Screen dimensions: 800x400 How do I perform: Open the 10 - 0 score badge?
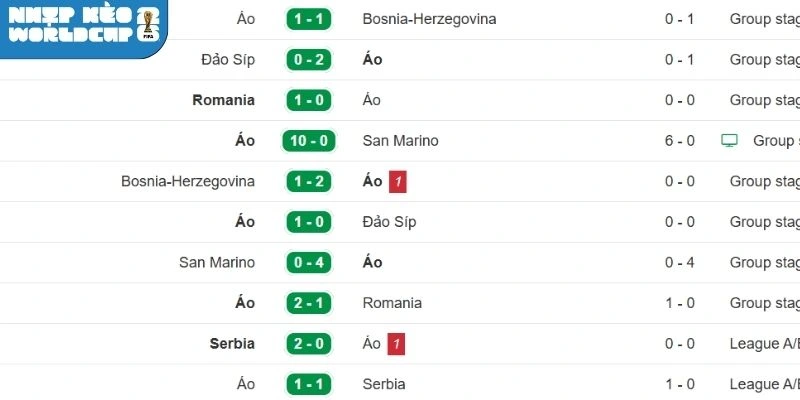click(309, 141)
